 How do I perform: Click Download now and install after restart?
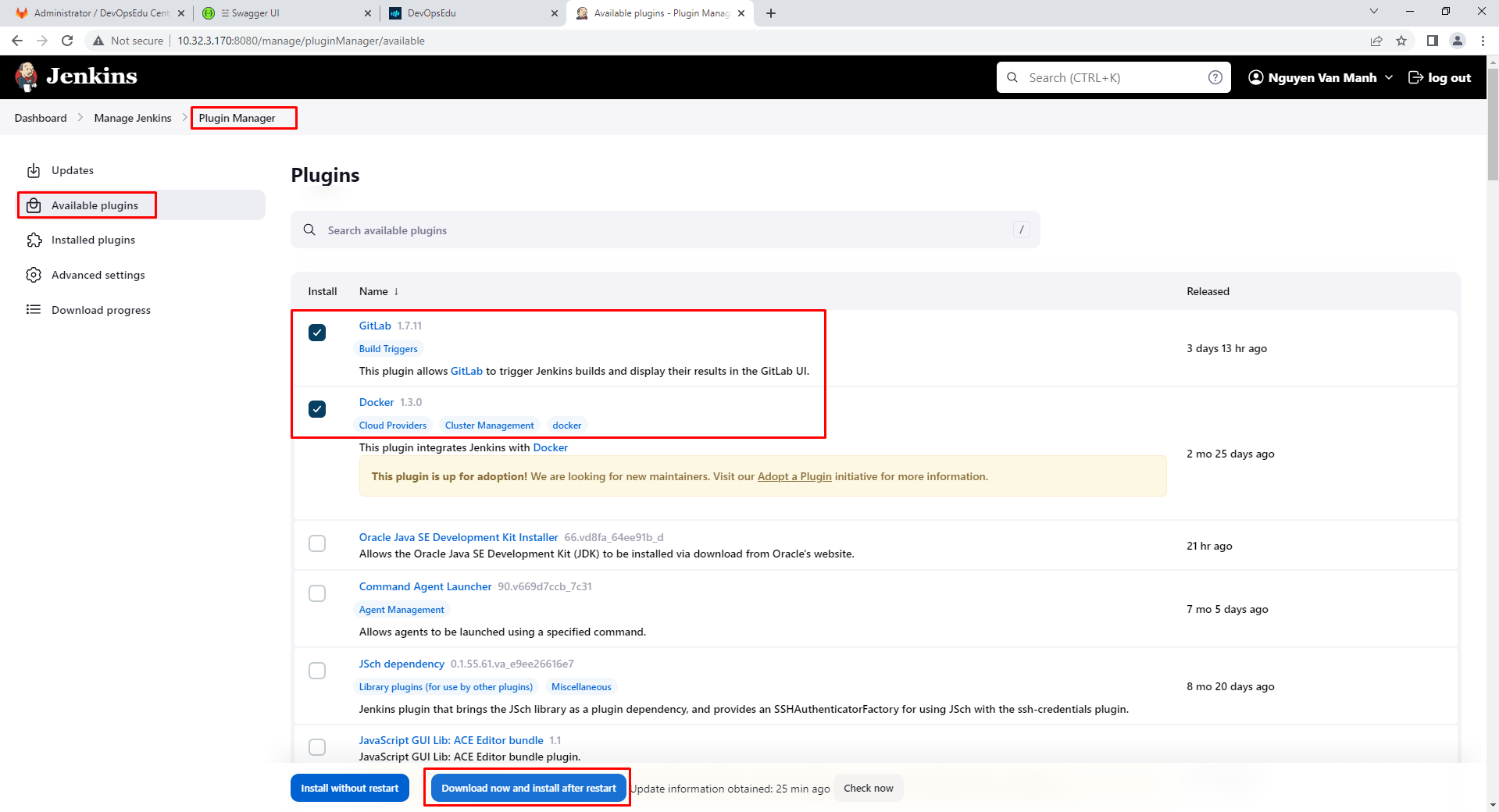pyautogui.click(x=529, y=788)
